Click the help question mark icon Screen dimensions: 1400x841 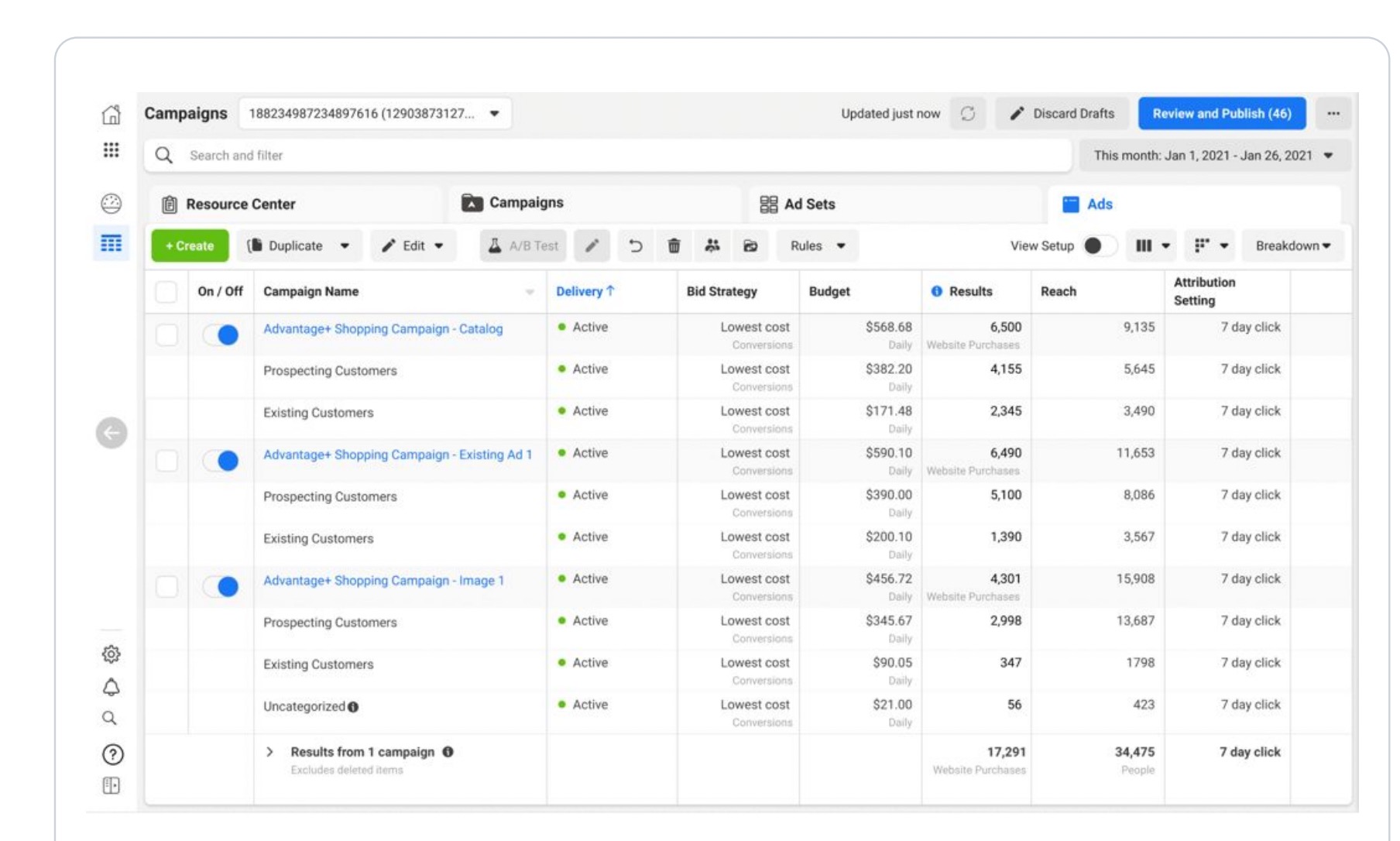pyautogui.click(x=112, y=754)
